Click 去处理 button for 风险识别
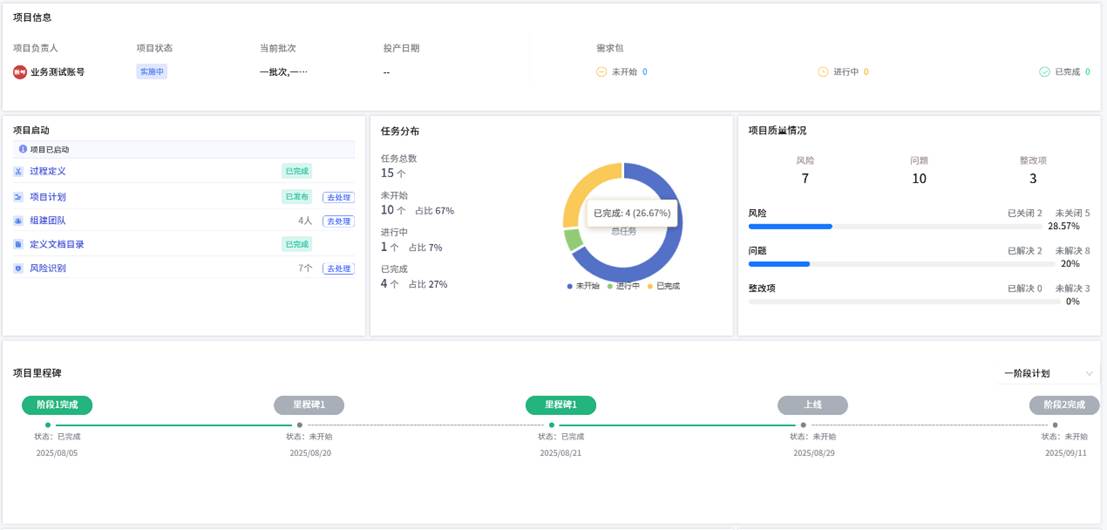The width and height of the screenshot is (1107, 530). point(338,269)
